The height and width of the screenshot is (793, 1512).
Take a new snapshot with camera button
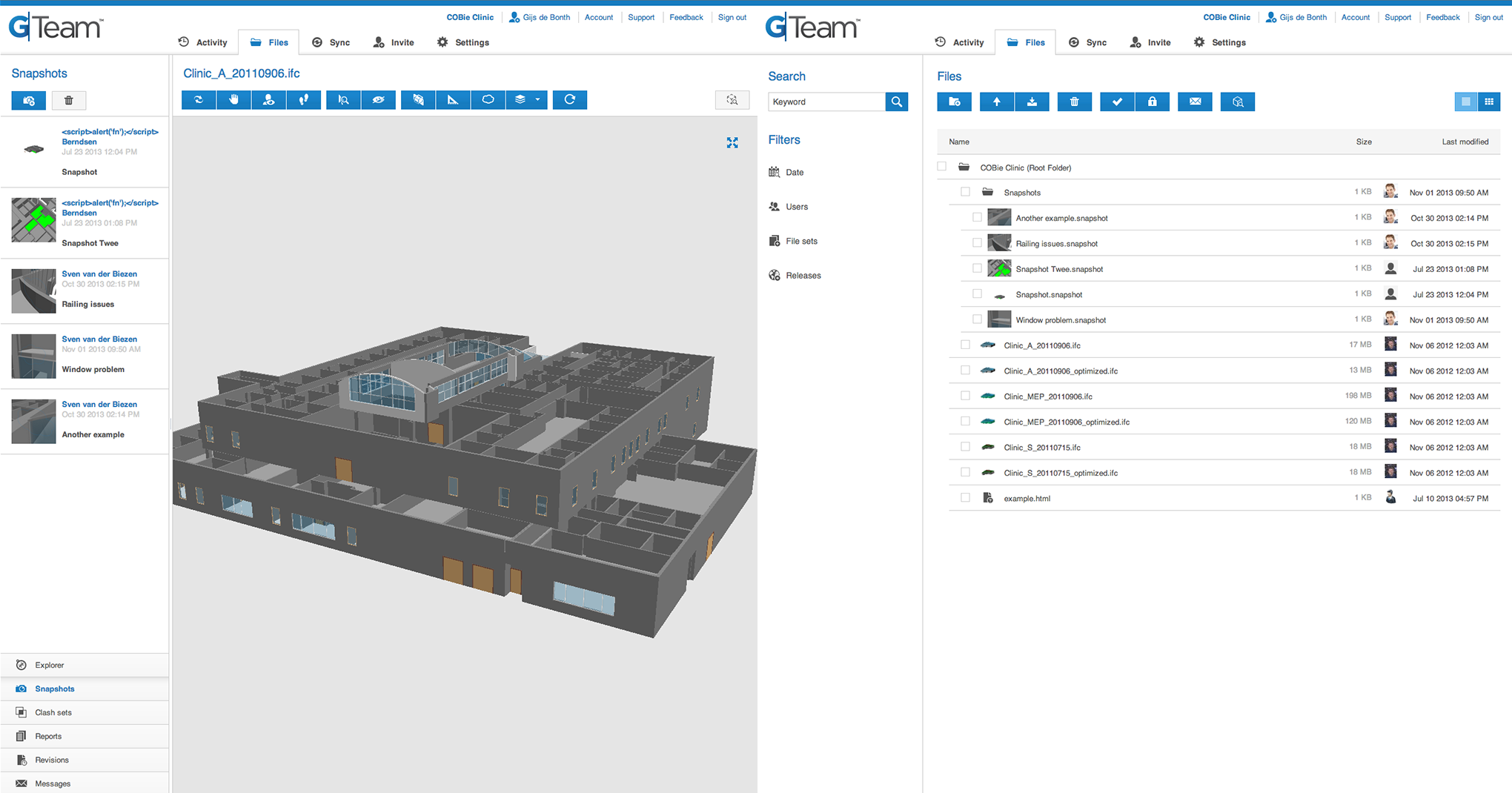coord(29,101)
